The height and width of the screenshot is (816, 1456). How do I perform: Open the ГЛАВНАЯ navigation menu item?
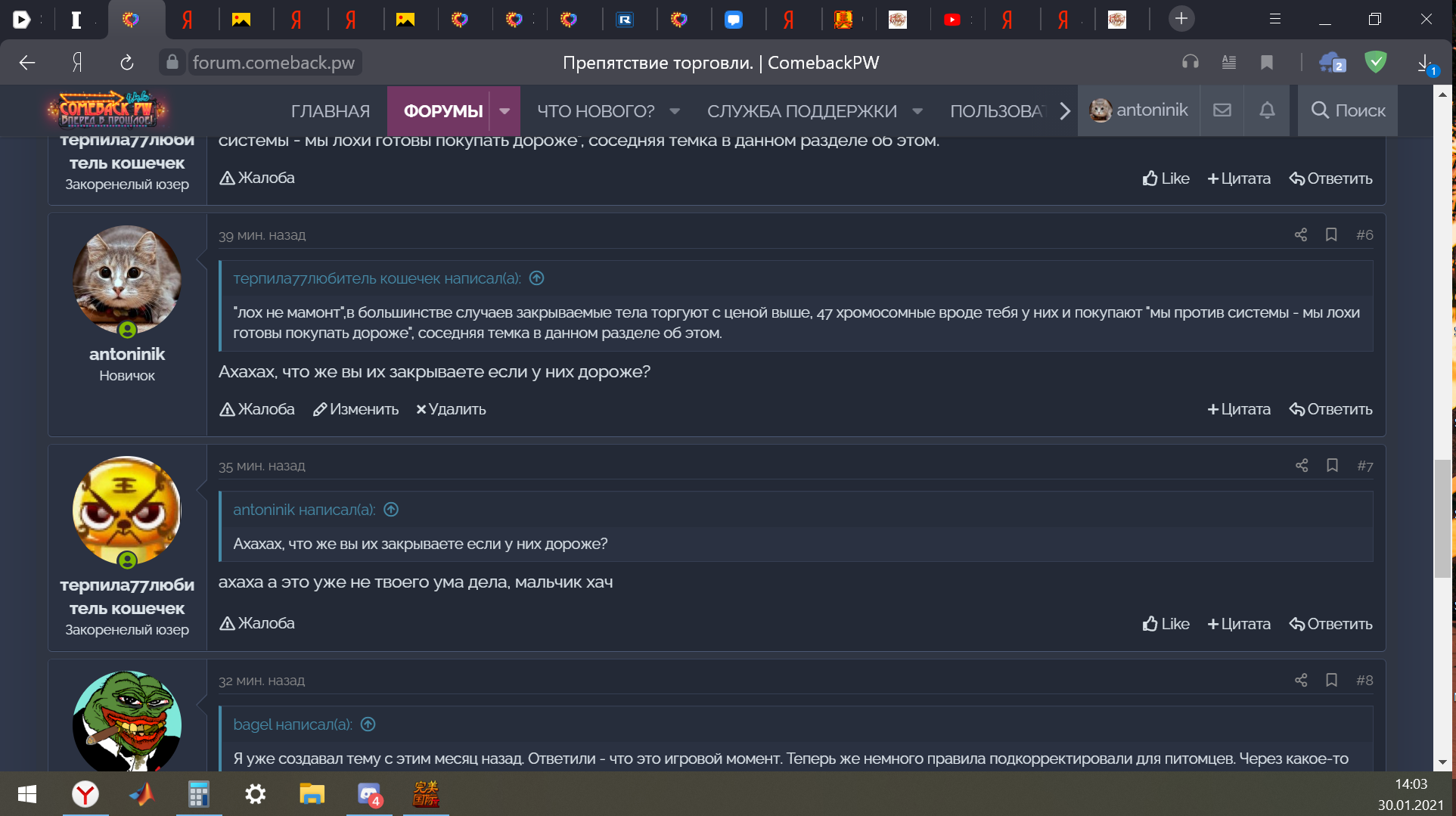coord(331,111)
